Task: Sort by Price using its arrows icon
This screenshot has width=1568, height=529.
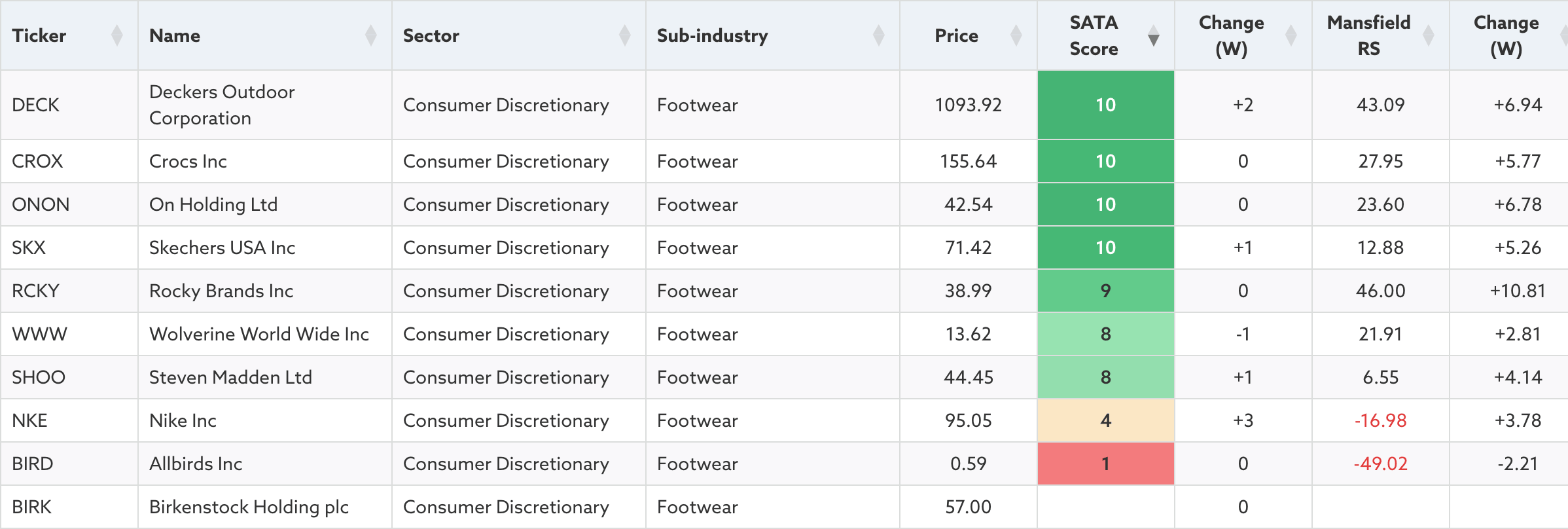Action: click(x=1016, y=35)
